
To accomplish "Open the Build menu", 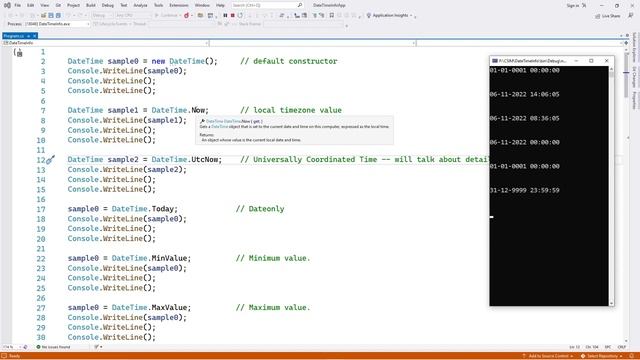I will click(91, 5).
